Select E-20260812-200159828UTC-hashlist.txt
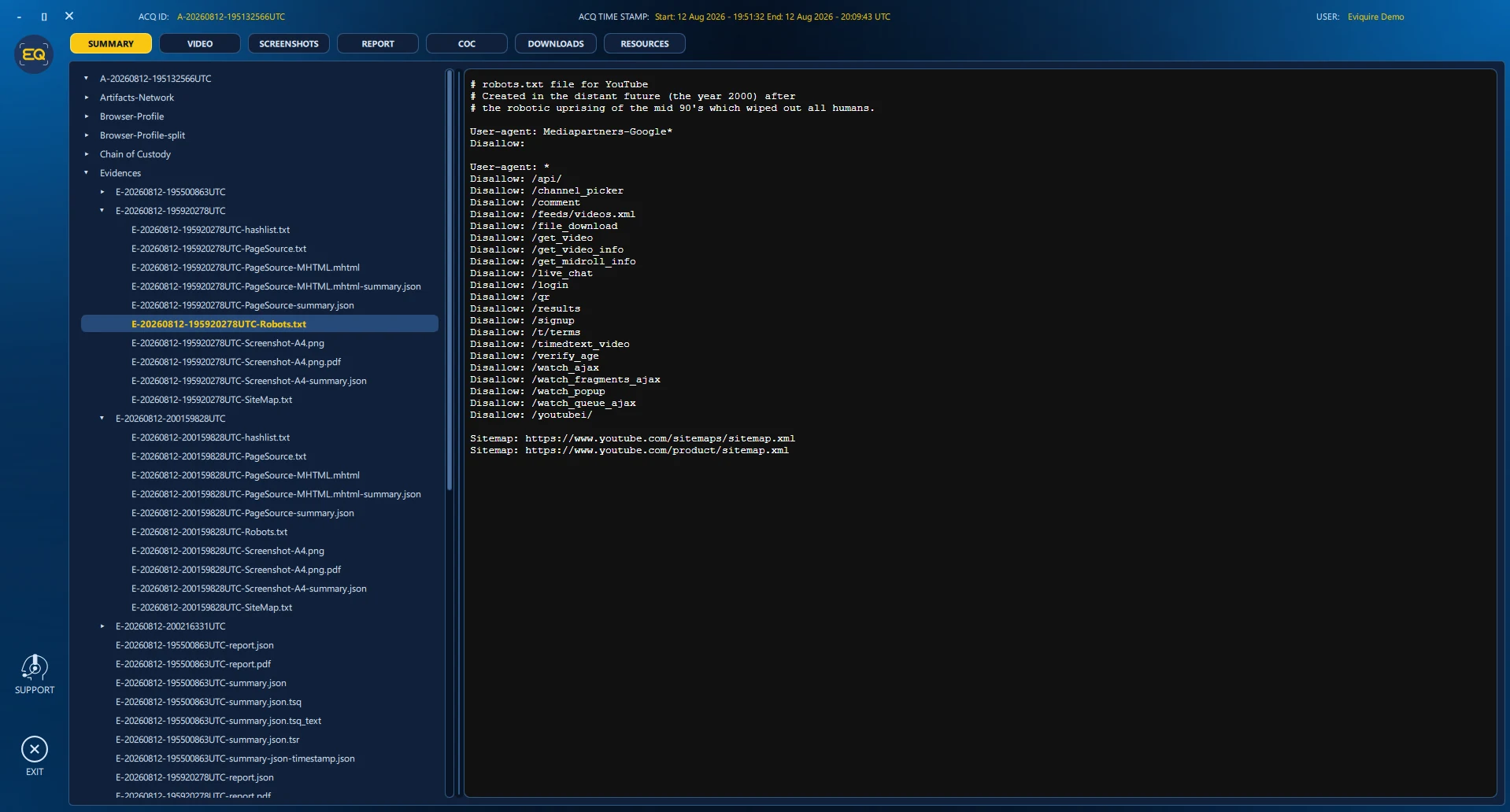The width and height of the screenshot is (1510, 812). (x=210, y=437)
